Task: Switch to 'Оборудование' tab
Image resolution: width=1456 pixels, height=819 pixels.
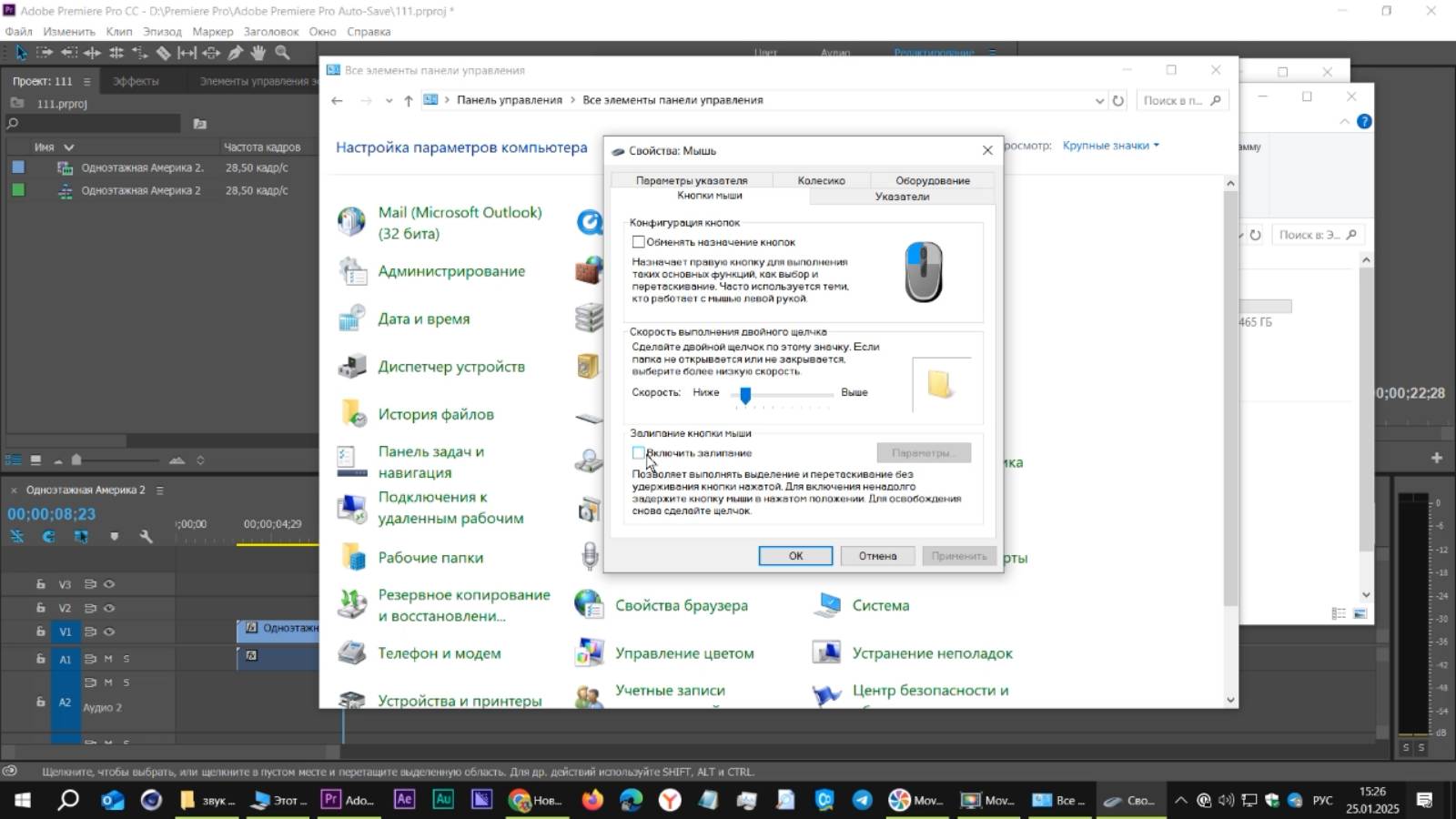Action: pos(933,180)
